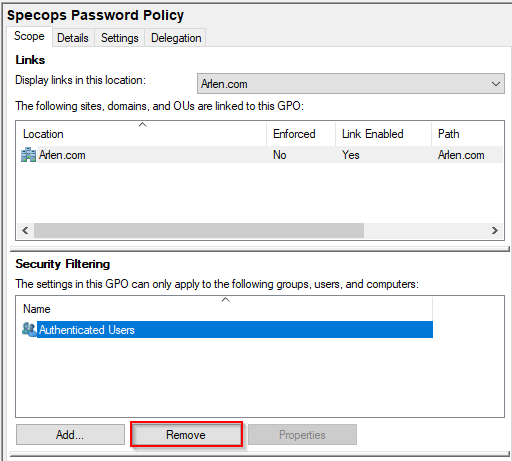Click the Enforced value No

tap(280, 155)
